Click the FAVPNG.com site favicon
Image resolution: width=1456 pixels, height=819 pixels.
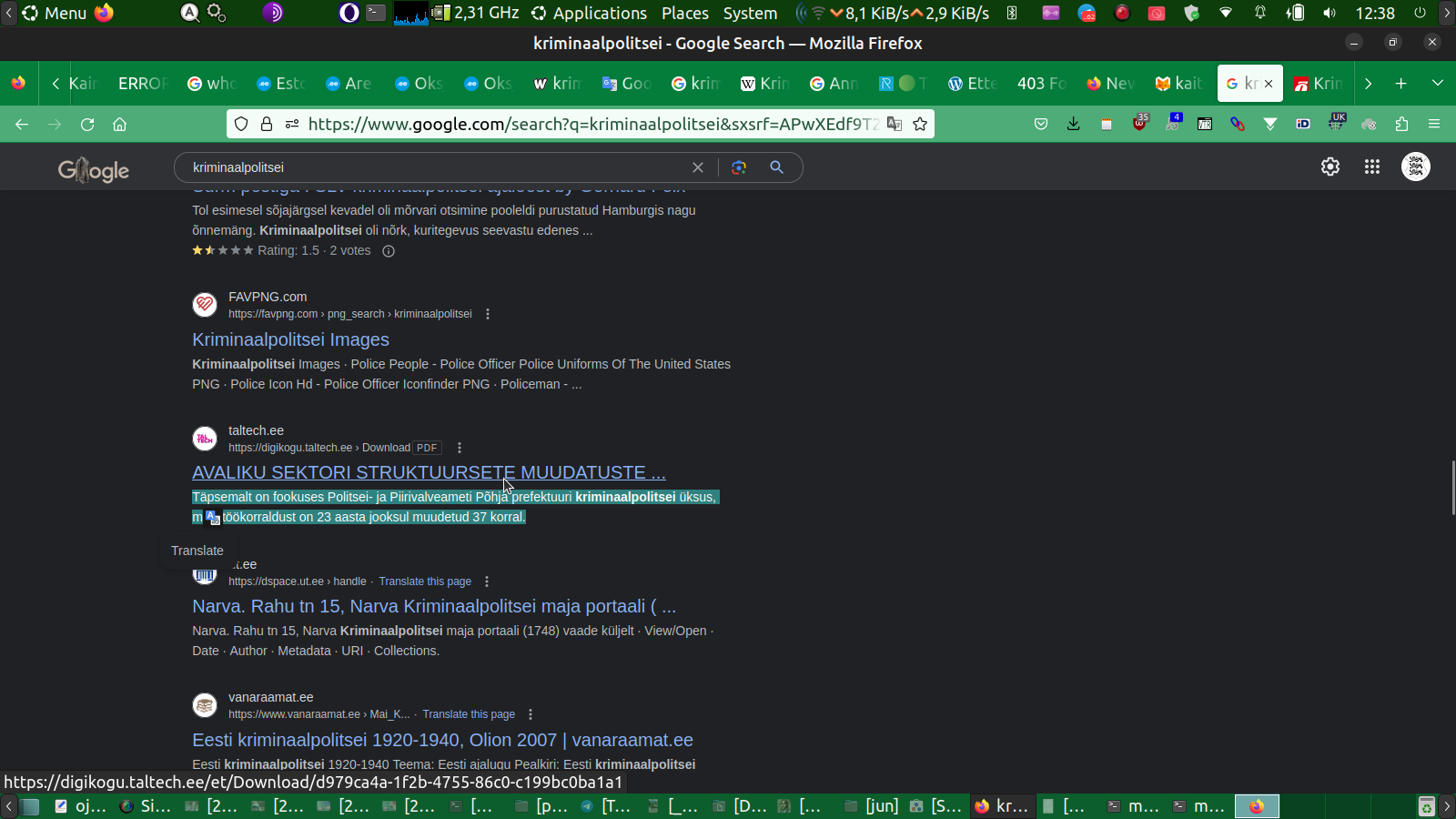205,305
